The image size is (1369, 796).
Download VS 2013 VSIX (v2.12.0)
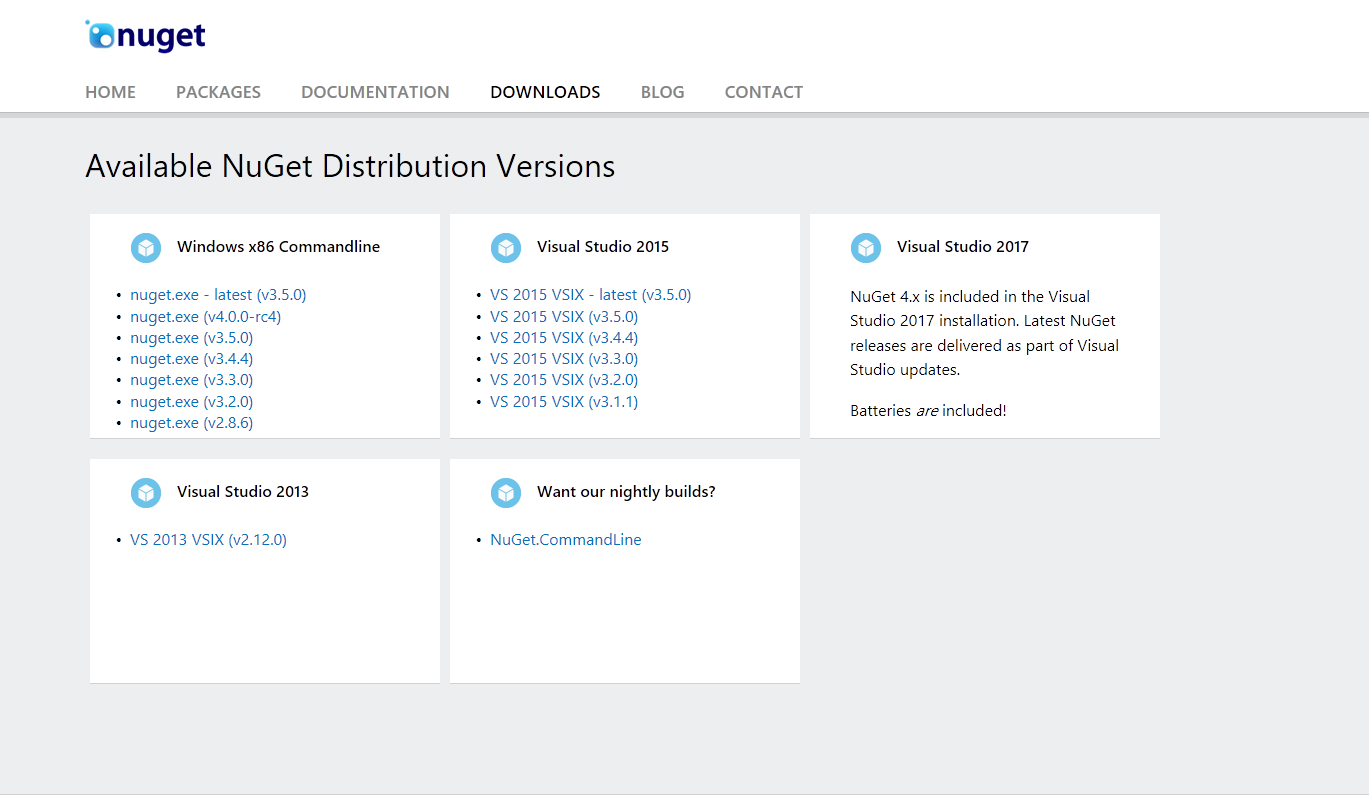(x=208, y=540)
